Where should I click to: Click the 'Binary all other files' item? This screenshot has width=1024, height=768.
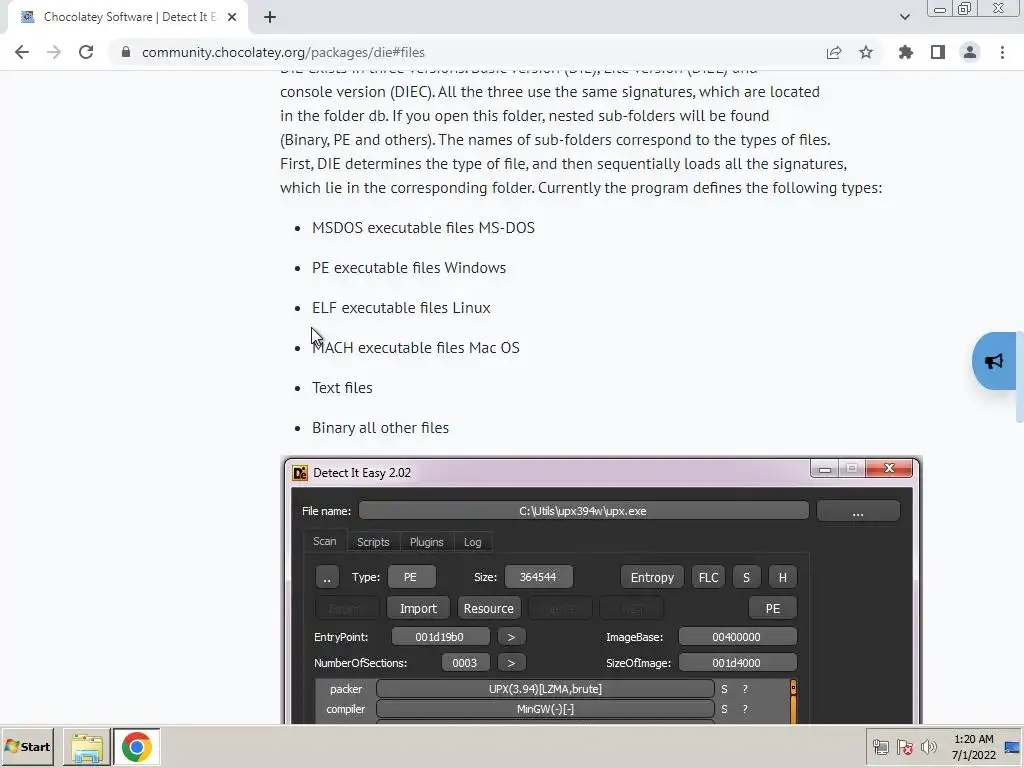[381, 428]
